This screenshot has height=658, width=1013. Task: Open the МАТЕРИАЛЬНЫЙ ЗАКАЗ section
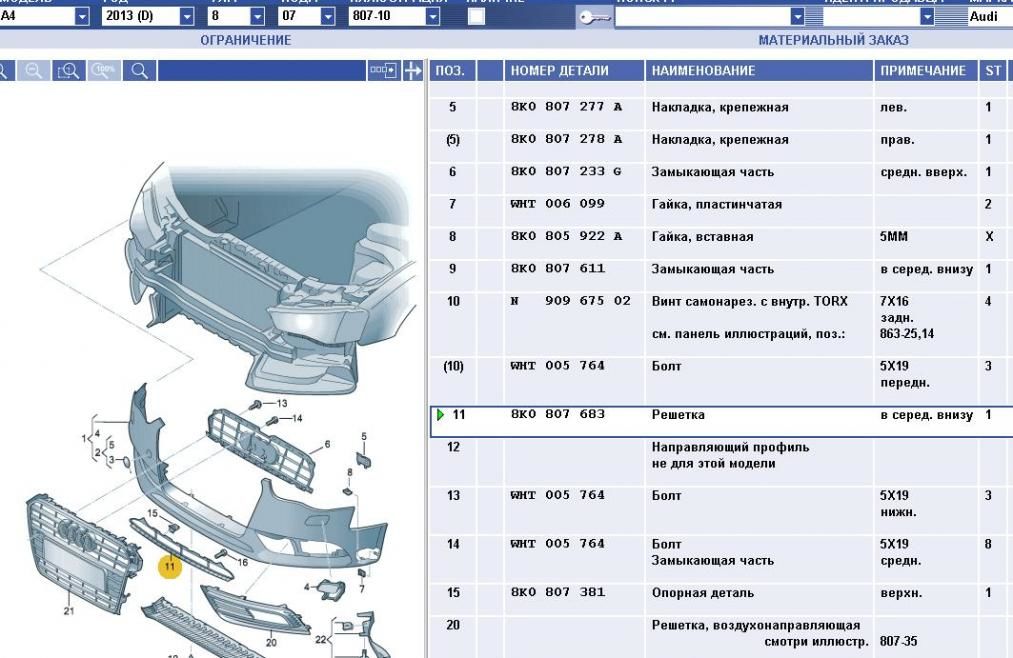tap(833, 40)
